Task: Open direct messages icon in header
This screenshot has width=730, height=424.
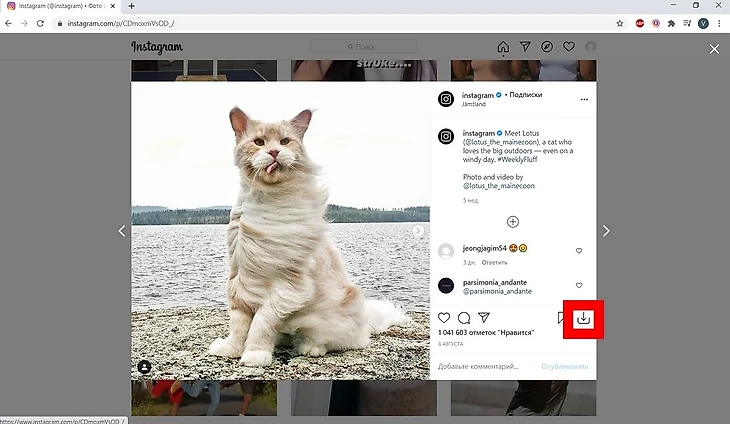Action: coord(525,46)
